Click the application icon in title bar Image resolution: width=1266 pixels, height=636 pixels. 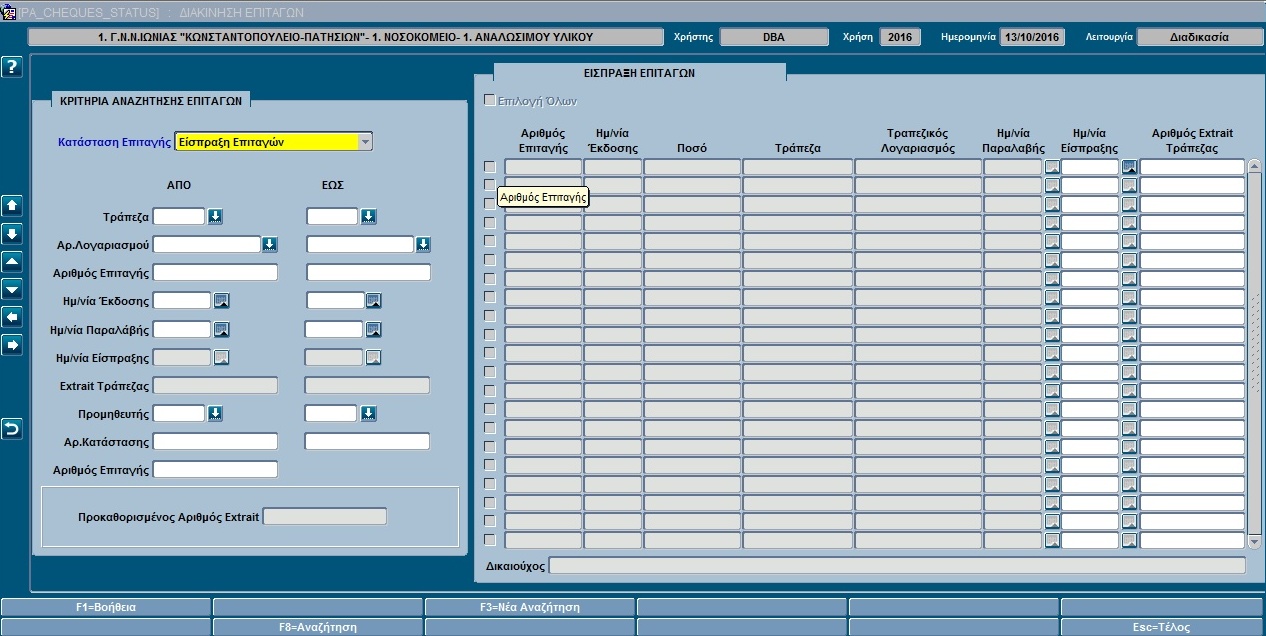pyautogui.click(x=8, y=12)
